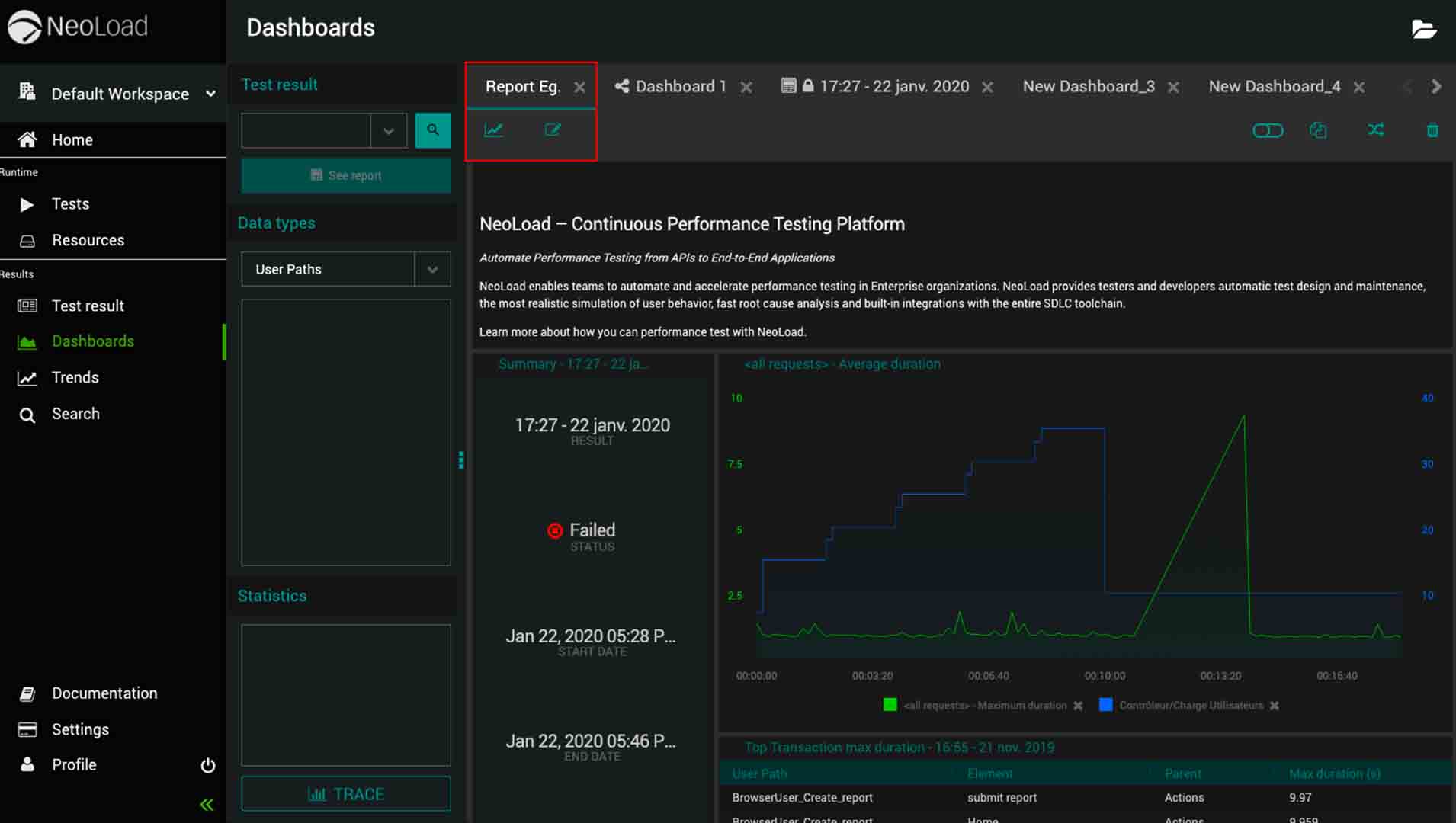Switch to the Dashboard 1 tab
Image resolution: width=1456 pixels, height=823 pixels.
click(x=680, y=87)
